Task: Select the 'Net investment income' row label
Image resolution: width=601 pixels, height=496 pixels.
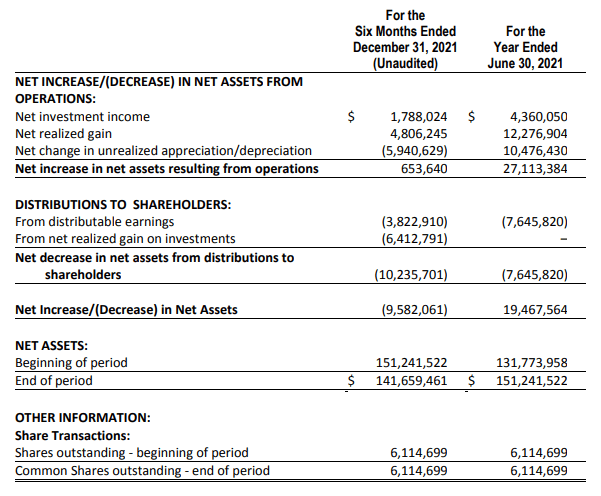Action: coord(82,117)
